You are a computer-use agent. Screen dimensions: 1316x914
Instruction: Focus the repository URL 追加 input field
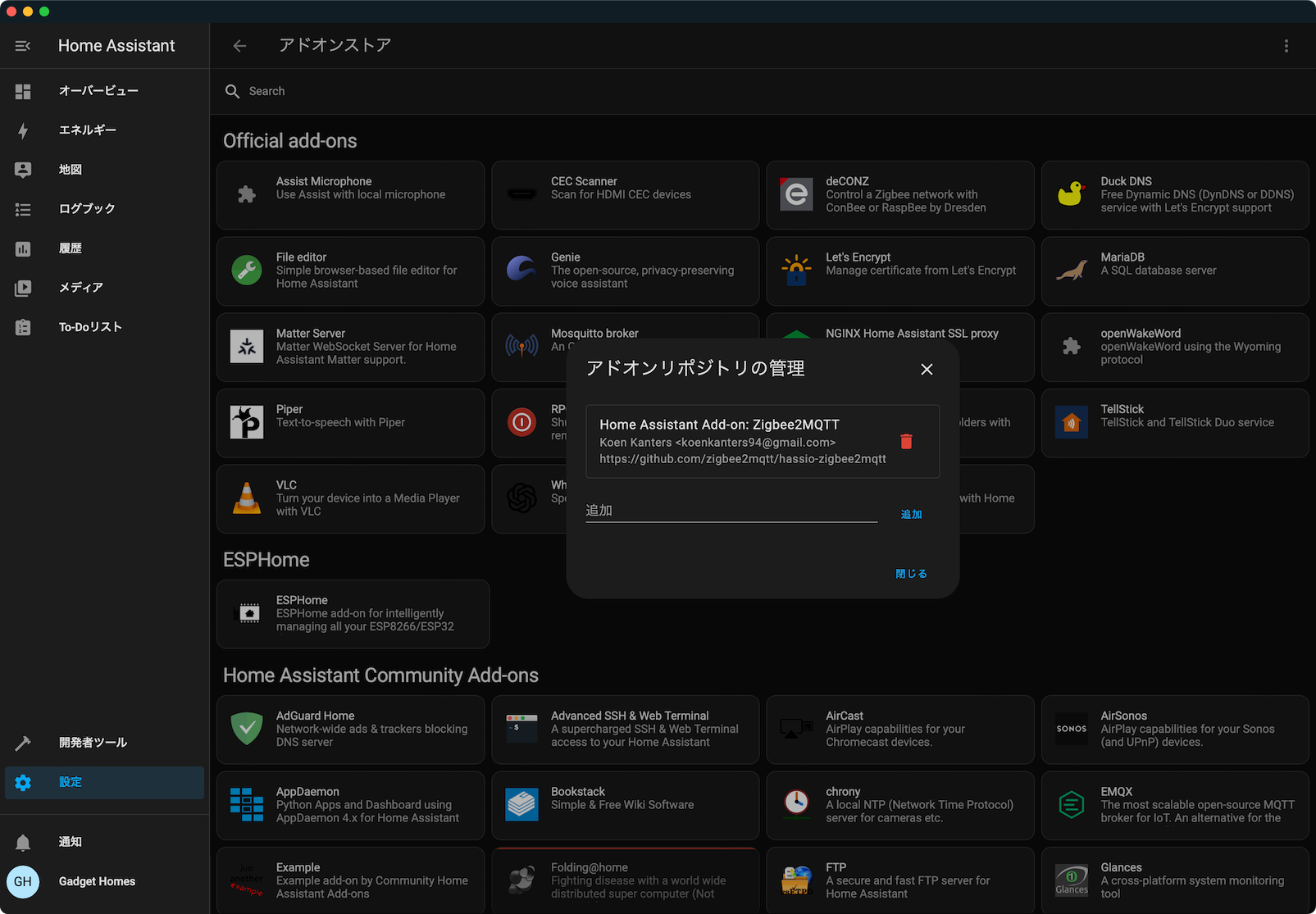click(731, 511)
